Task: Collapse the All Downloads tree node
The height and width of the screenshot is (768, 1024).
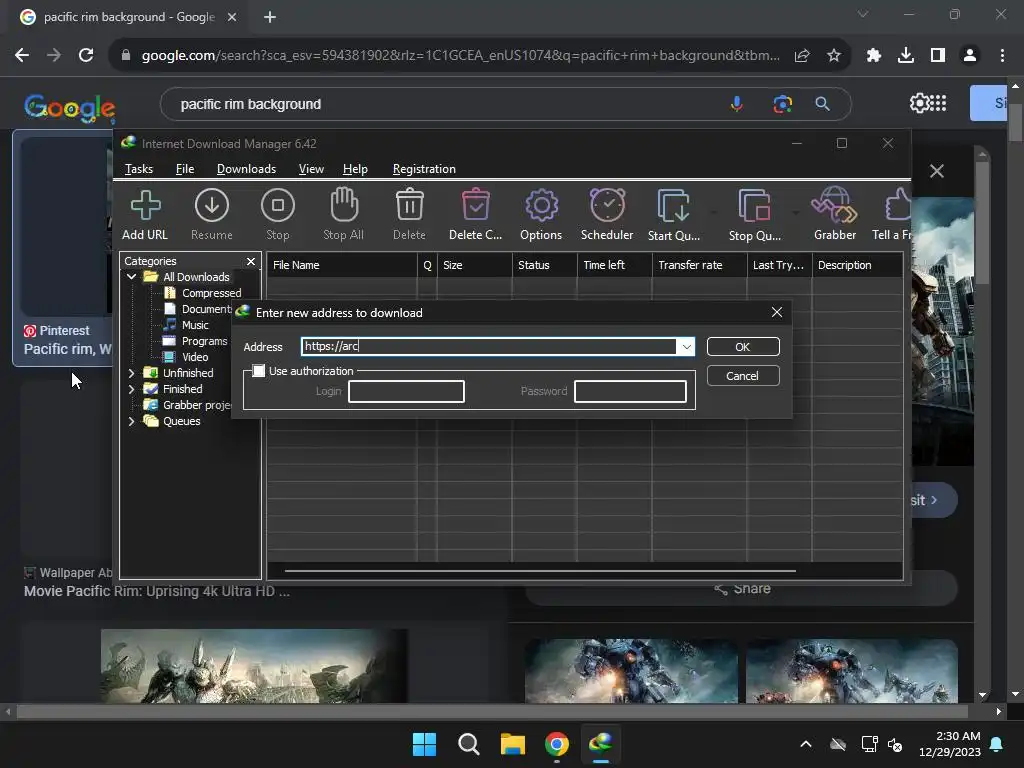Action: [131, 277]
